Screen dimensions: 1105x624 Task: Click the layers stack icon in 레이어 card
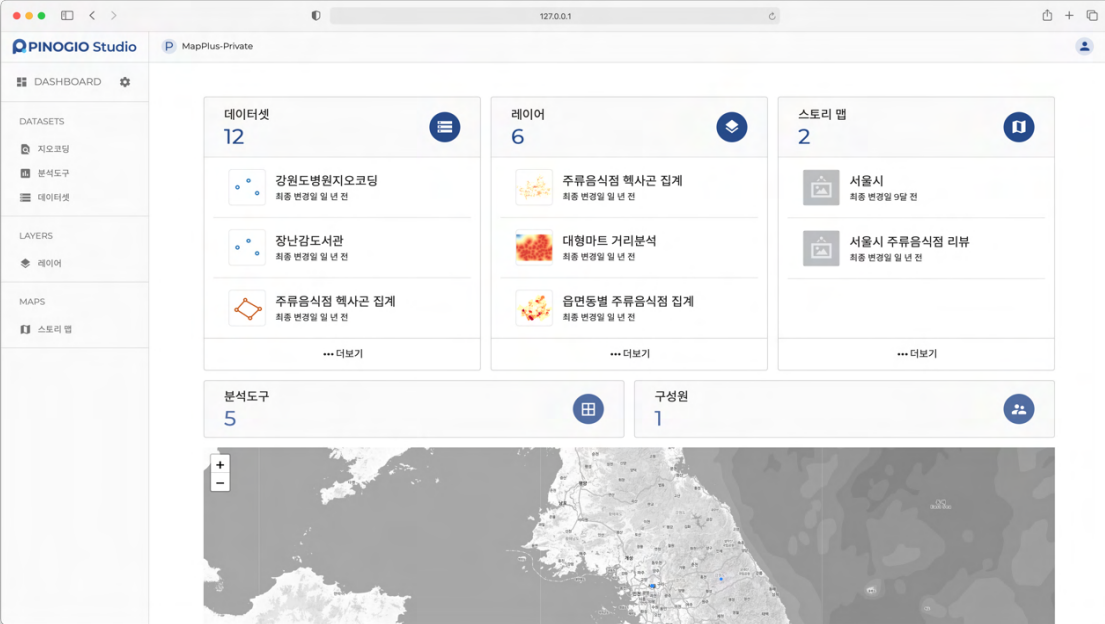[732, 127]
